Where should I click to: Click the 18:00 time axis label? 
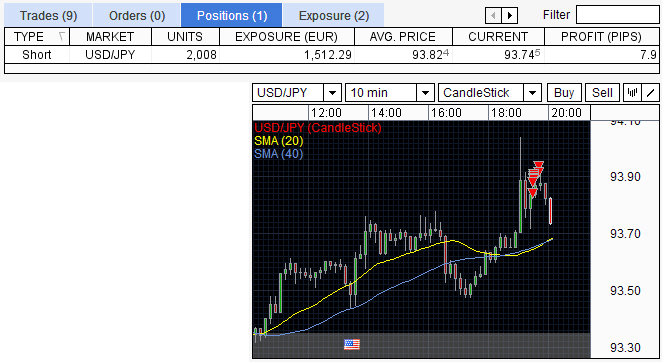pyautogui.click(x=506, y=113)
